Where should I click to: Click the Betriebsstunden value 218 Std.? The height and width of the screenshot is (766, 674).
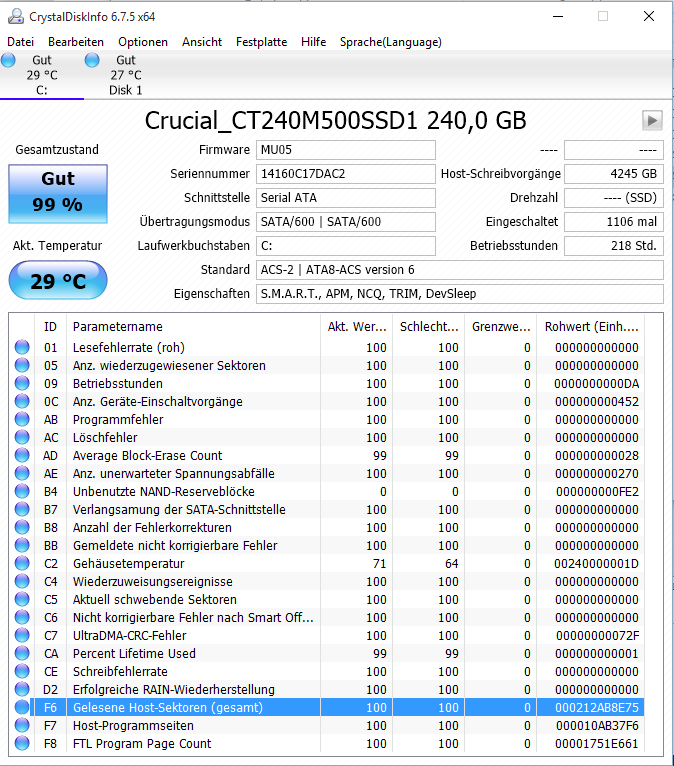614,246
